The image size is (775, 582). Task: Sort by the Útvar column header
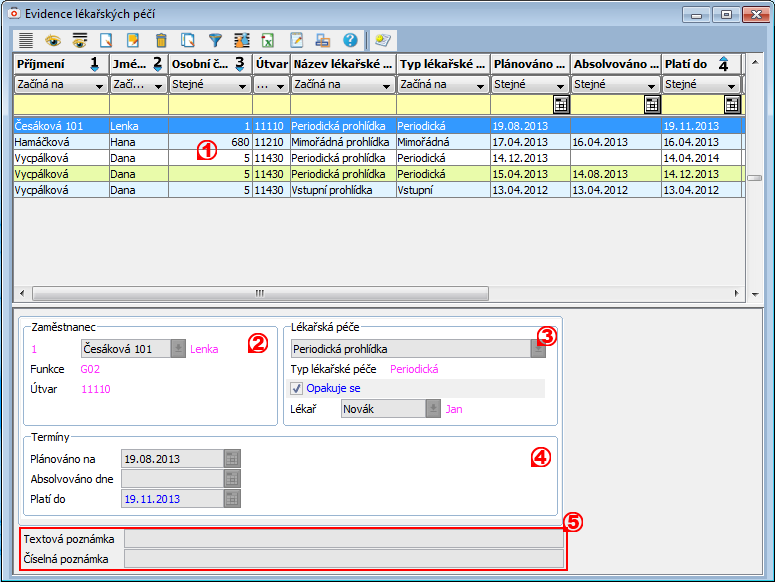270,64
